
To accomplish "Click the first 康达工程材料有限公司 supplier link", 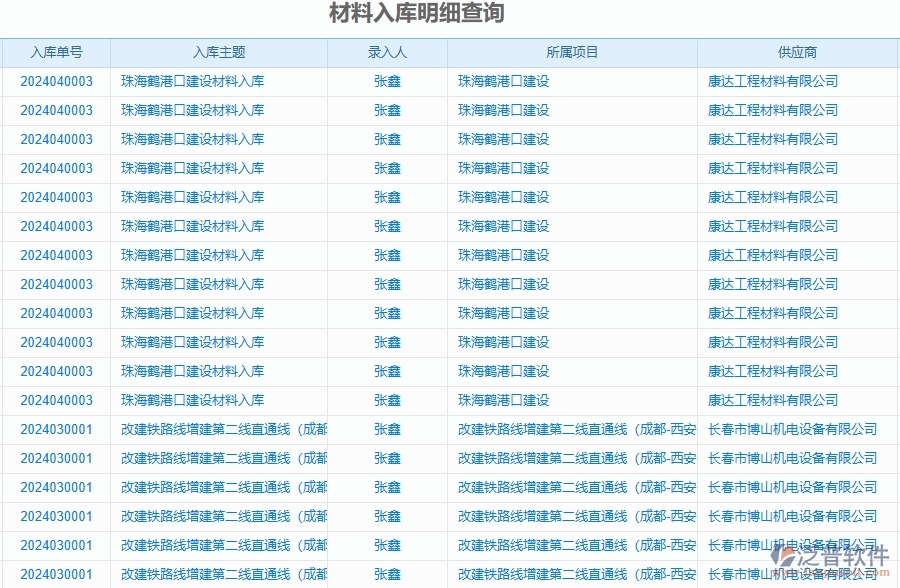I will point(773,82).
